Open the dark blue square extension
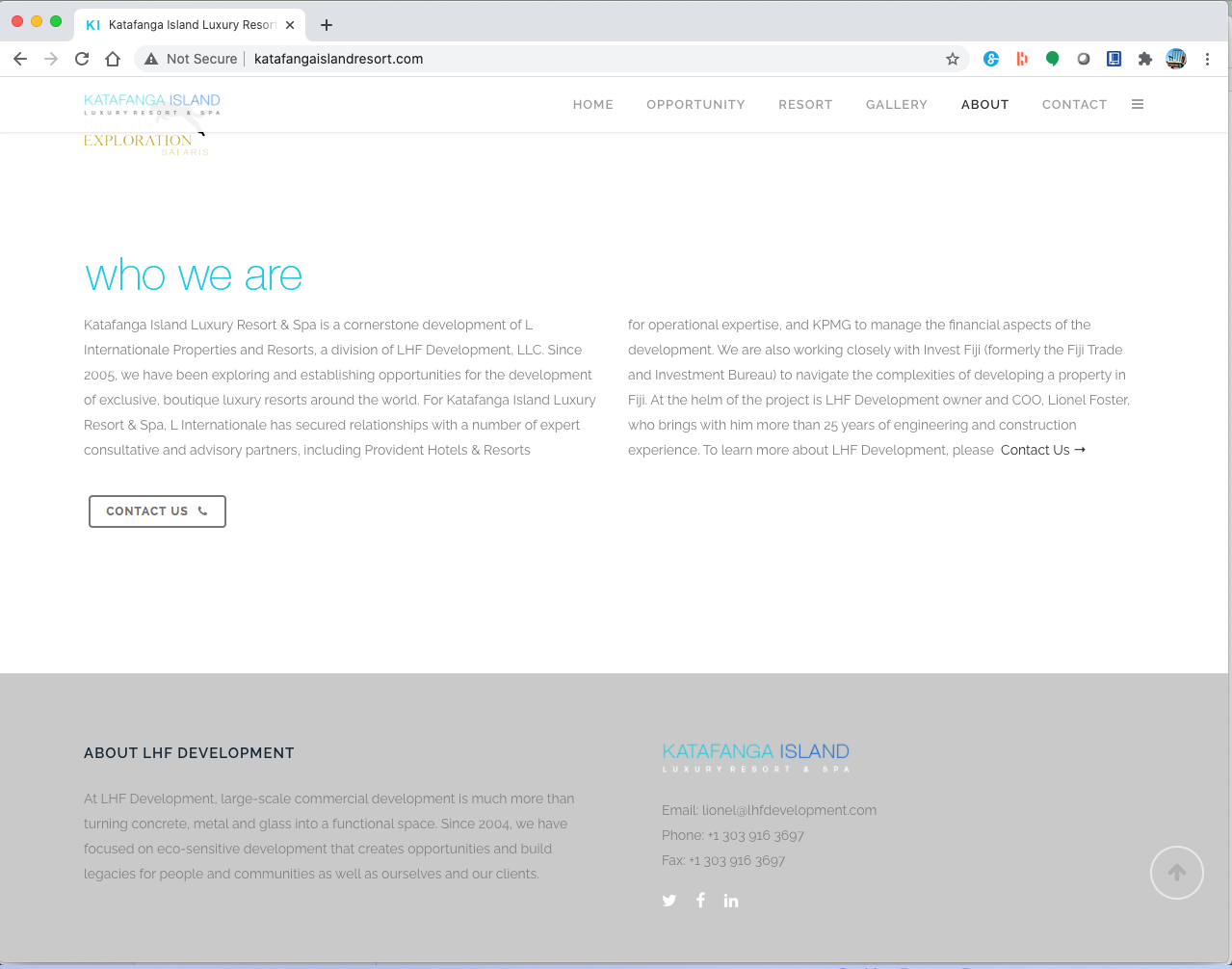Image resolution: width=1232 pixels, height=969 pixels. point(1114,59)
